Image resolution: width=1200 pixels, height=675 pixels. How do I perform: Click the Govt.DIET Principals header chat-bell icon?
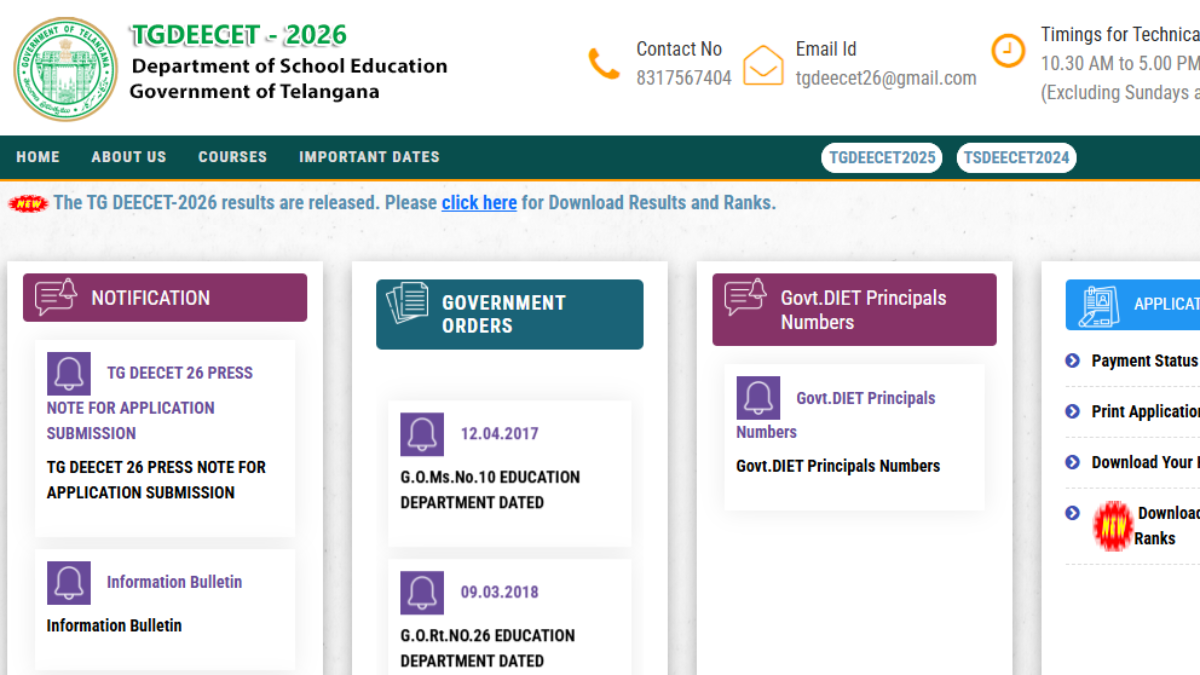pyautogui.click(x=746, y=297)
